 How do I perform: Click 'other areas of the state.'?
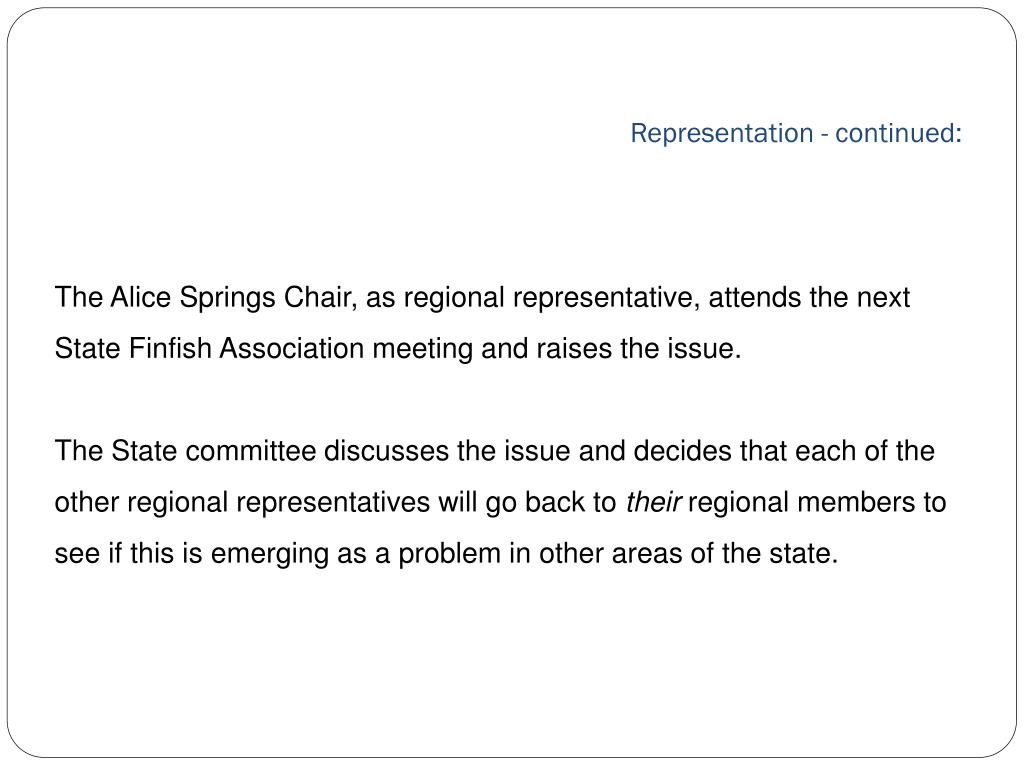[688, 554]
